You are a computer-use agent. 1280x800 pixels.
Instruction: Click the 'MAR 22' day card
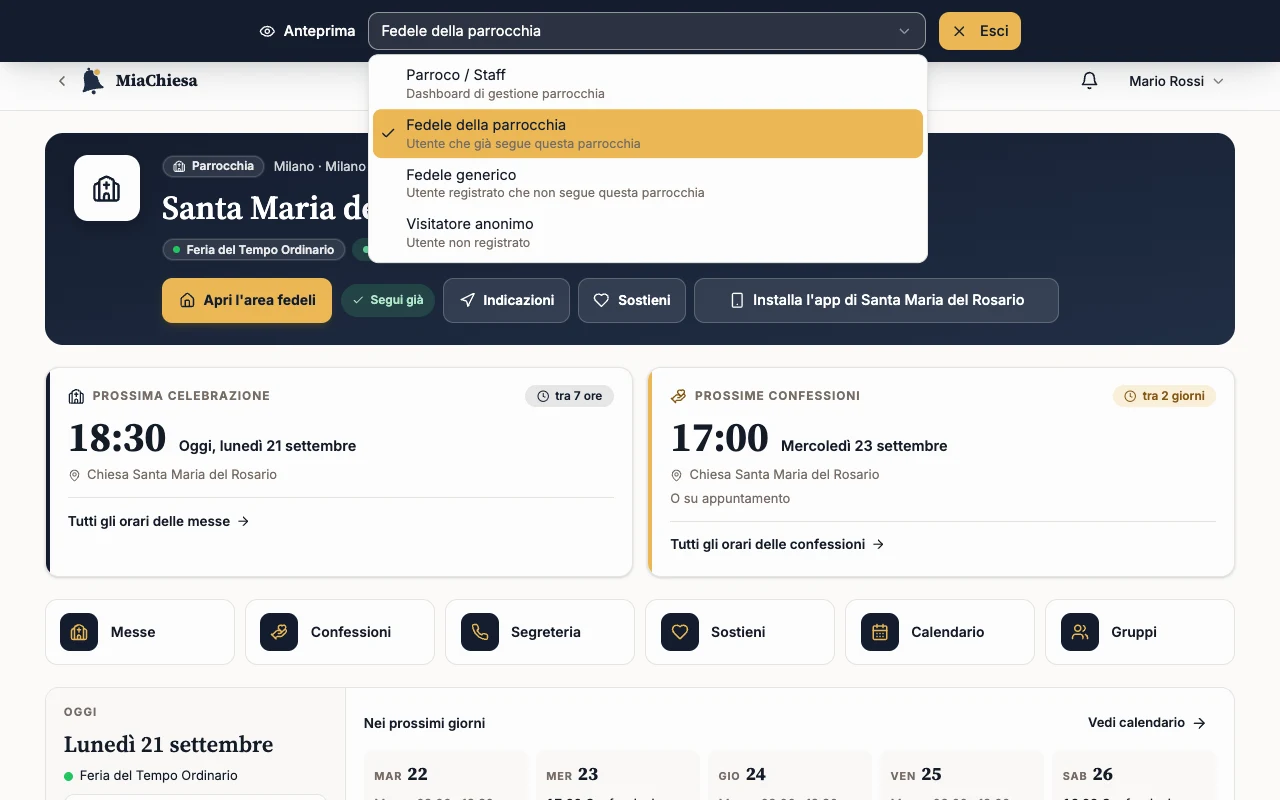tap(446, 776)
